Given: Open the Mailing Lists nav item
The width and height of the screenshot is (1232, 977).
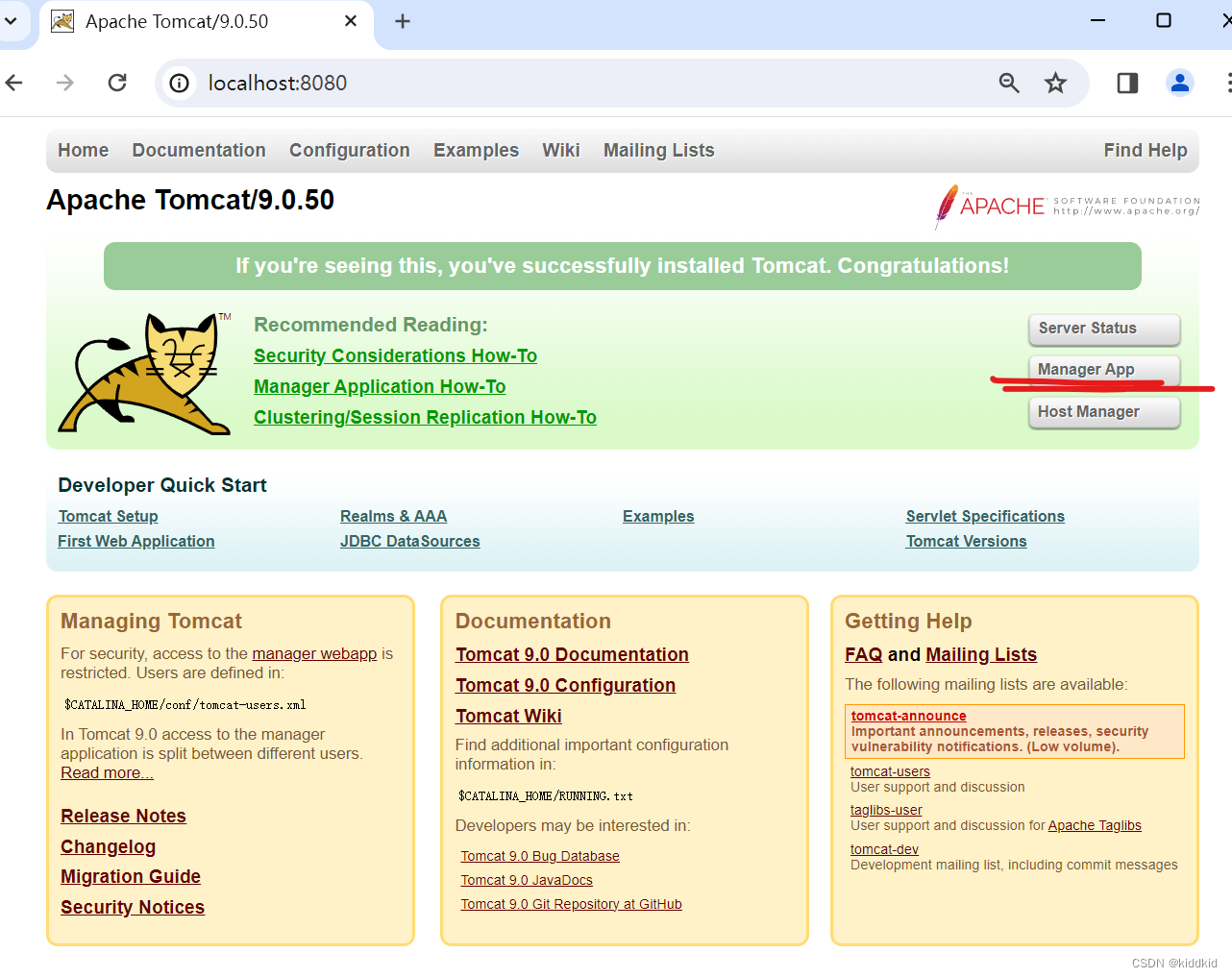Looking at the screenshot, I should click(x=659, y=150).
